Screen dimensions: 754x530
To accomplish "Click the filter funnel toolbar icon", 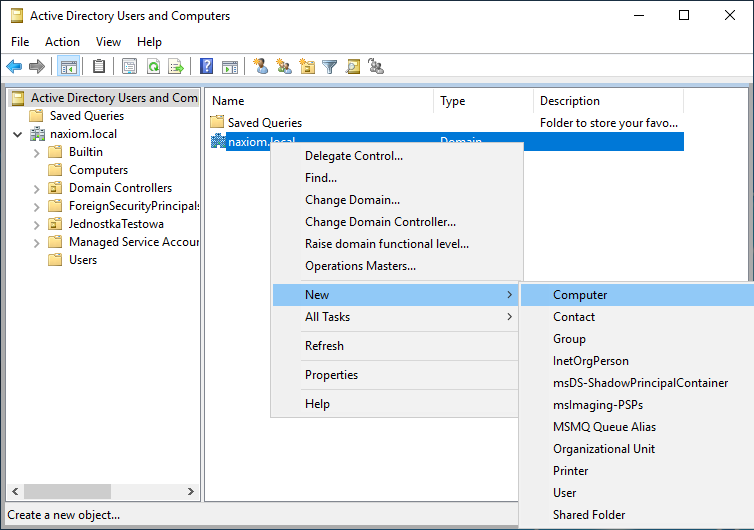I will 329,67.
